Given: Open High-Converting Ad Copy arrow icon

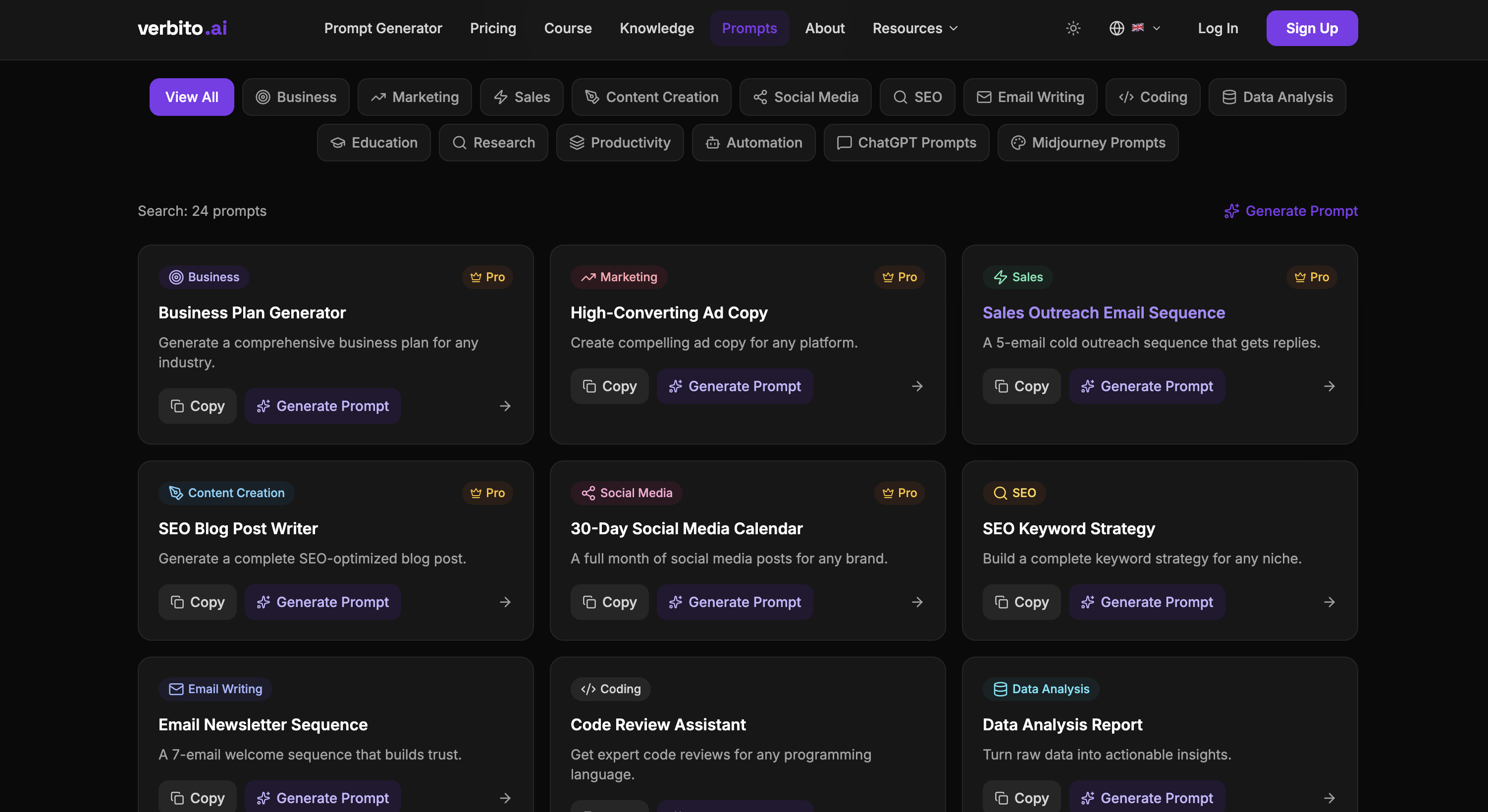Looking at the screenshot, I should [917, 386].
